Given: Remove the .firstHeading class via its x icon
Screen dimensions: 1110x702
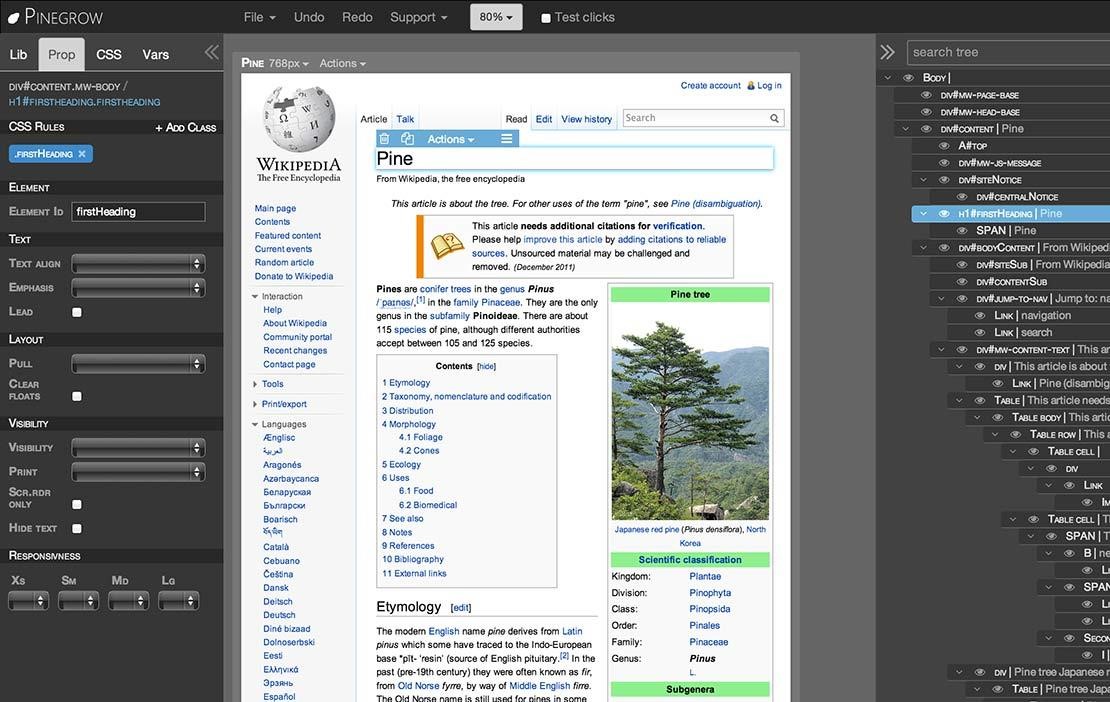Looking at the screenshot, I should pos(83,153).
